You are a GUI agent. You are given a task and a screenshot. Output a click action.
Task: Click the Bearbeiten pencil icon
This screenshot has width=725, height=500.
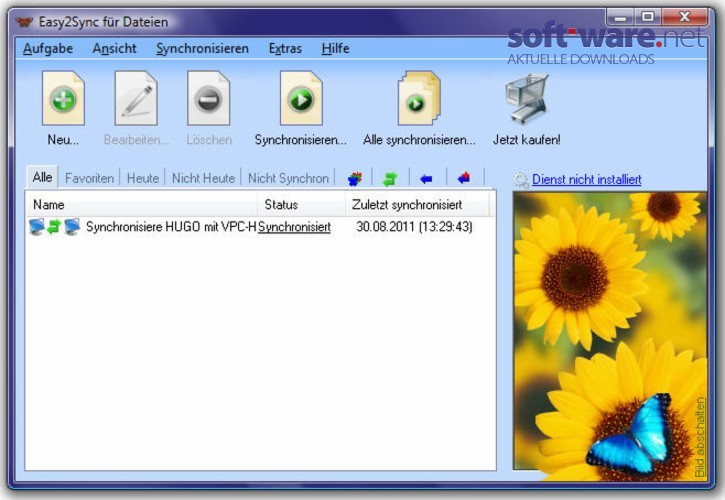[x=136, y=98]
